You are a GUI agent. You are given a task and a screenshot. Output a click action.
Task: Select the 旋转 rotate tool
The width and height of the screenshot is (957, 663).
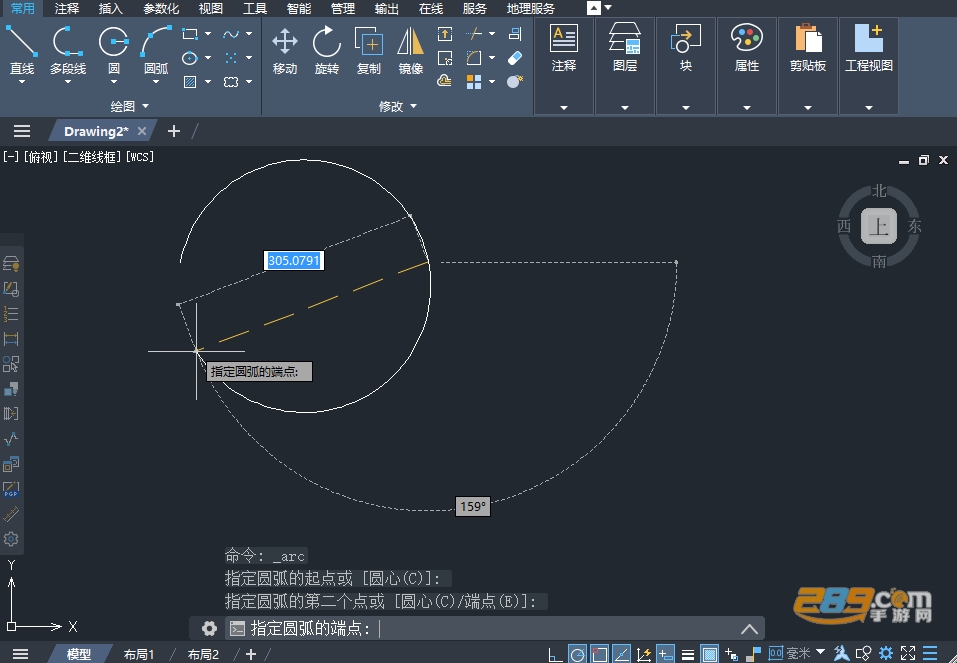327,51
